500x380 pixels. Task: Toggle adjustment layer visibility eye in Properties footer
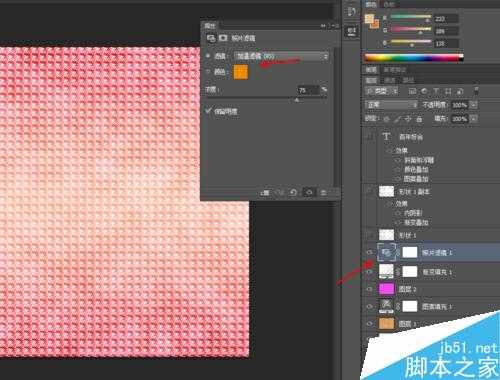pyautogui.click(x=309, y=193)
